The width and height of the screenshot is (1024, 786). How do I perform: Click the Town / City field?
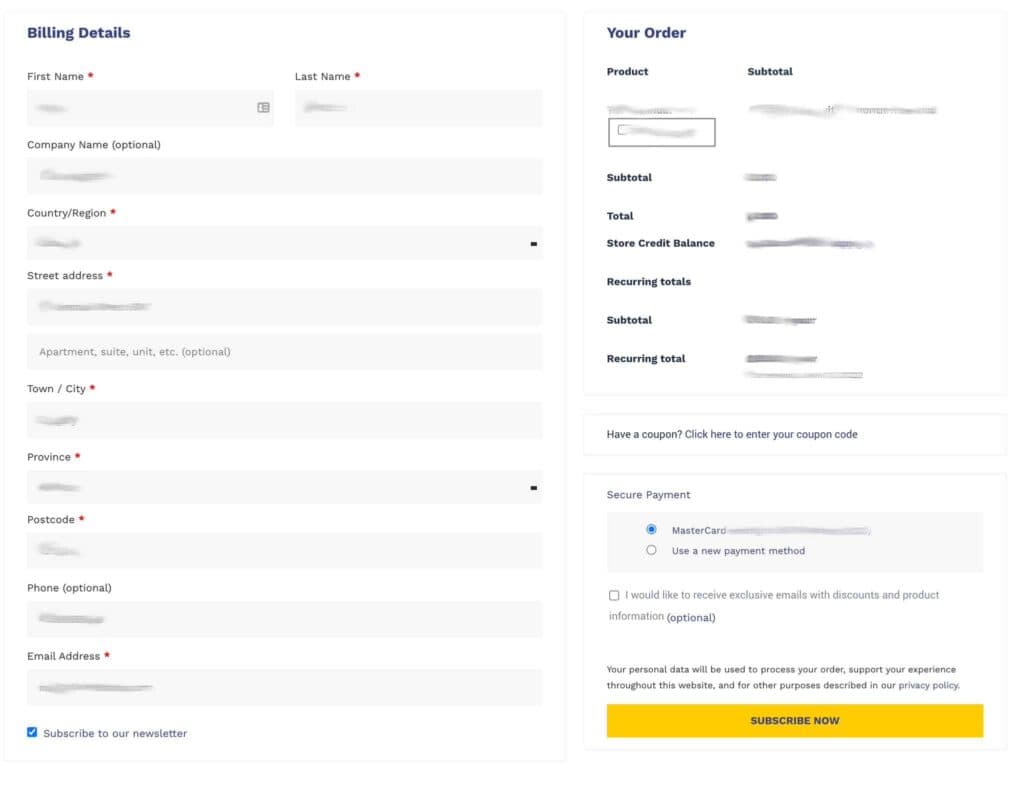tap(284, 420)
